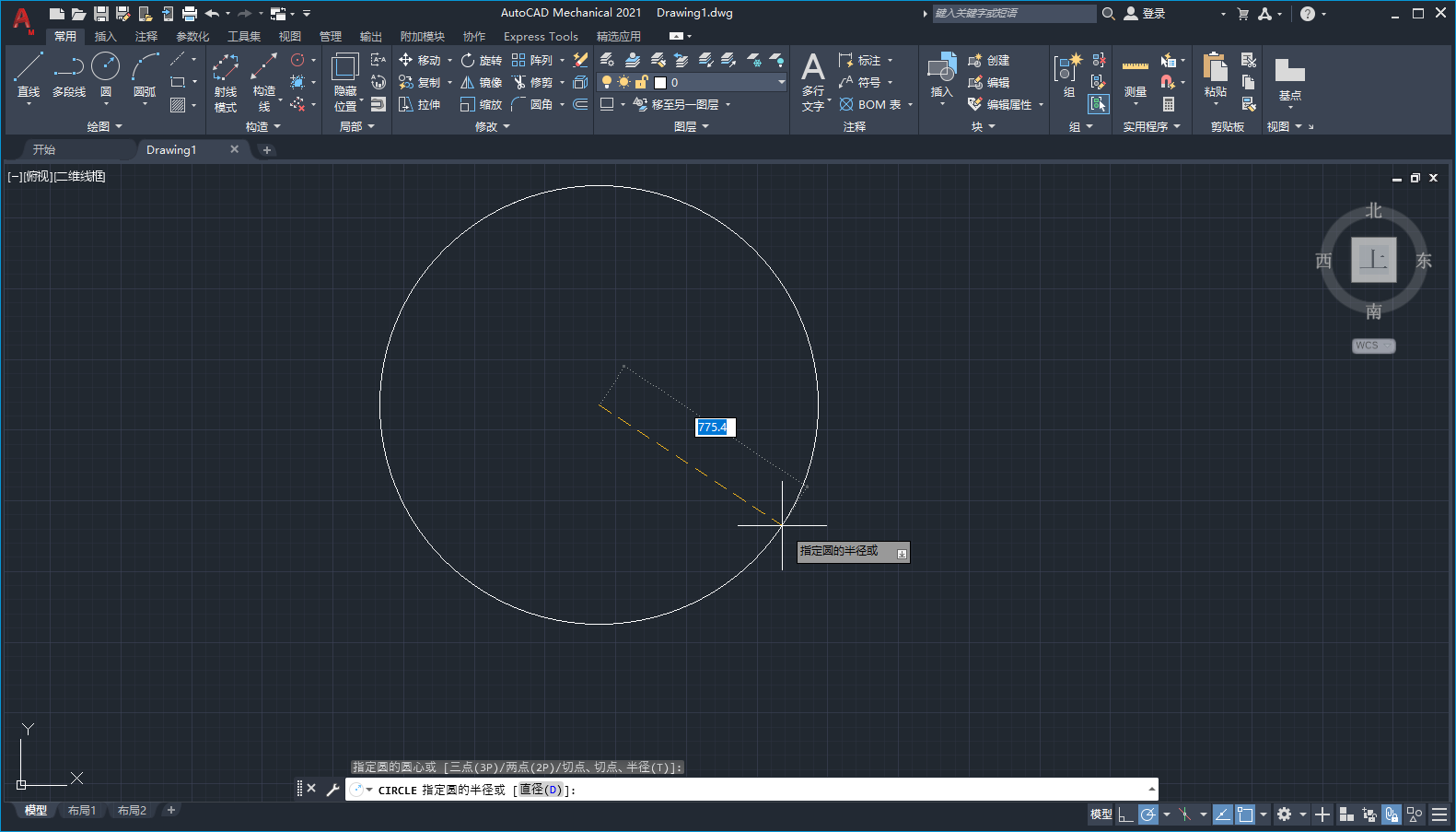
Task: Open the Express Tools ribbon tab
Action: click(541, 37)
